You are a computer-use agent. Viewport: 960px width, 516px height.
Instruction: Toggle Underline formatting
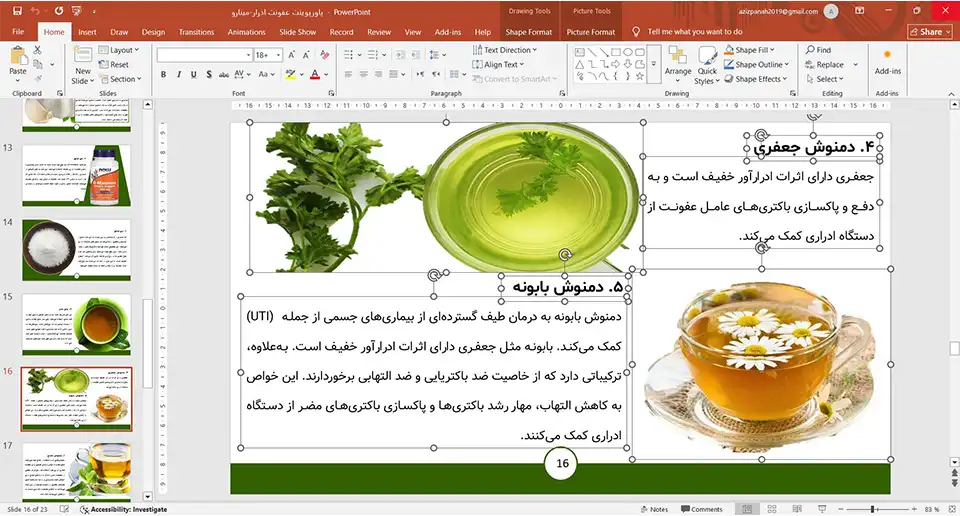(193, 75)
